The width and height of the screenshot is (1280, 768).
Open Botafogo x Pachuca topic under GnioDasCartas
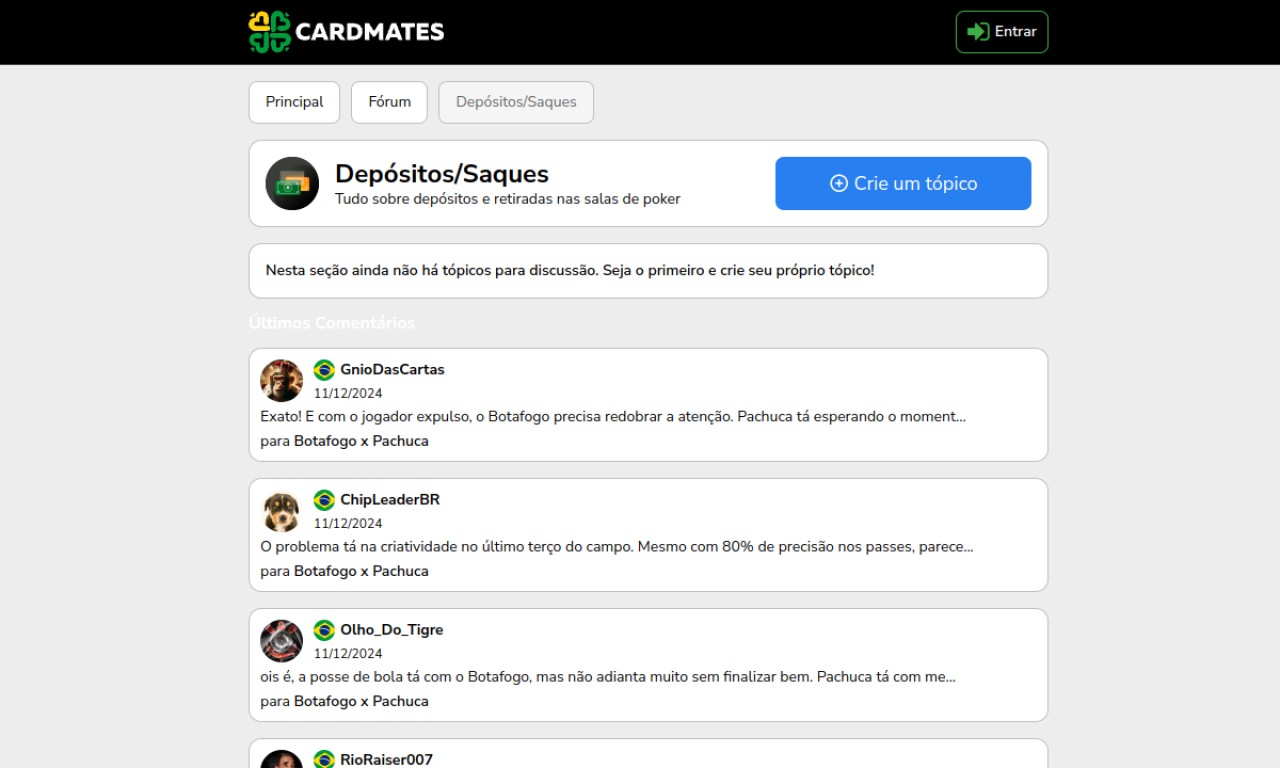click(361, 441)
